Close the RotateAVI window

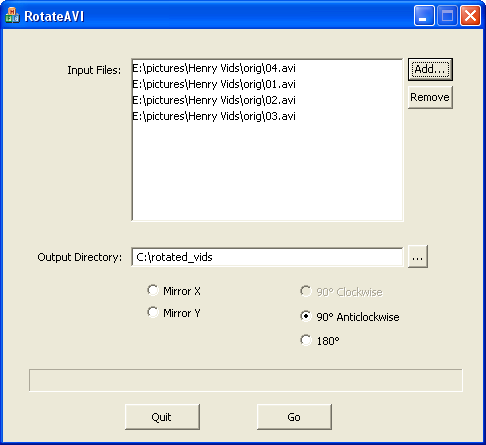(x=470, y=16)
